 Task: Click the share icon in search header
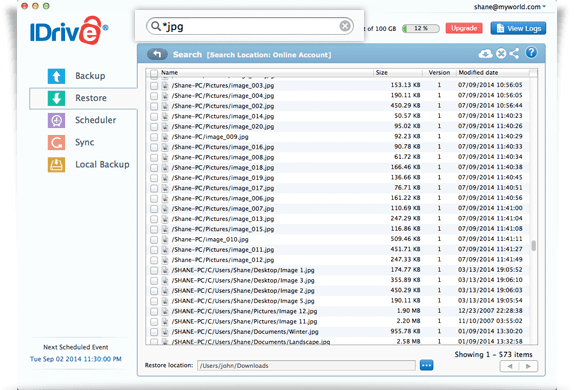click(514, 53)
